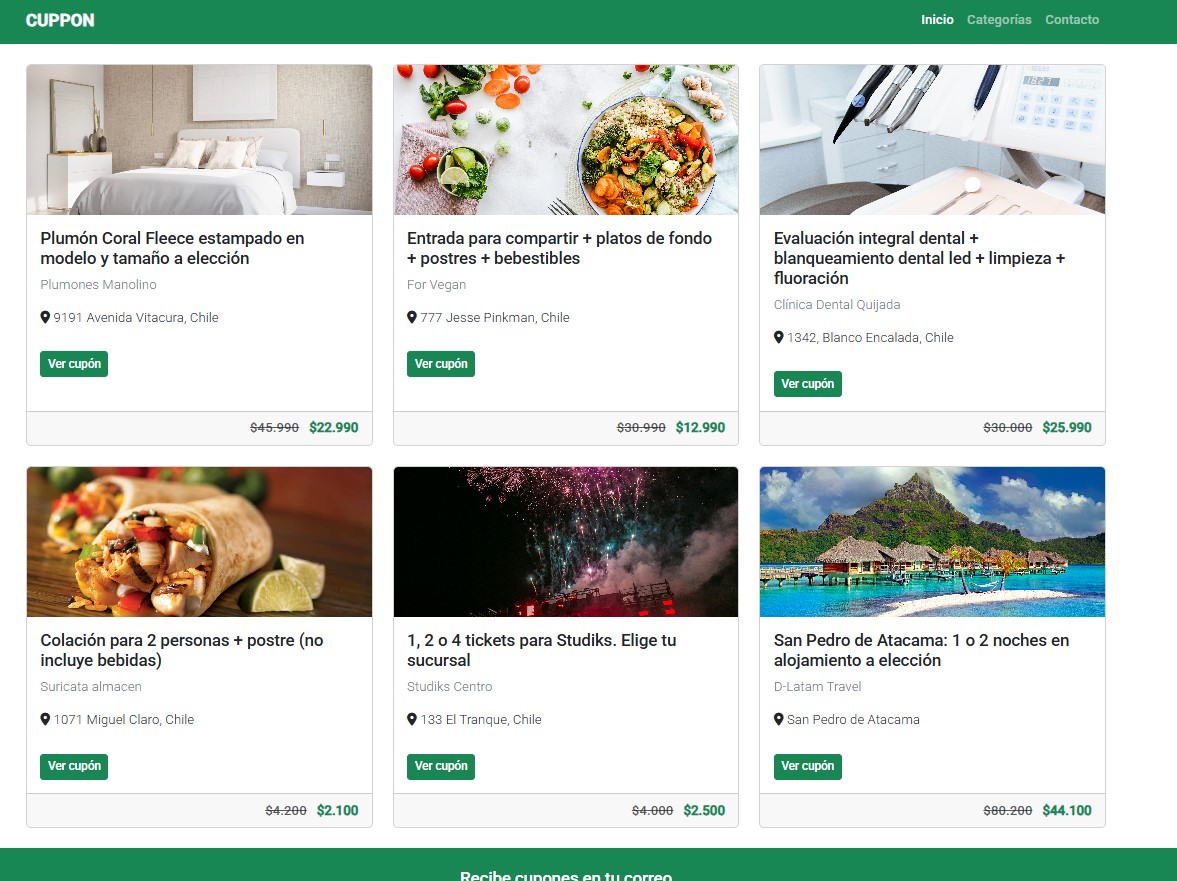Click the location pin beside 777 Jesse Pinkman
This screenshot has height=881, width=1177.
point(411,317)
